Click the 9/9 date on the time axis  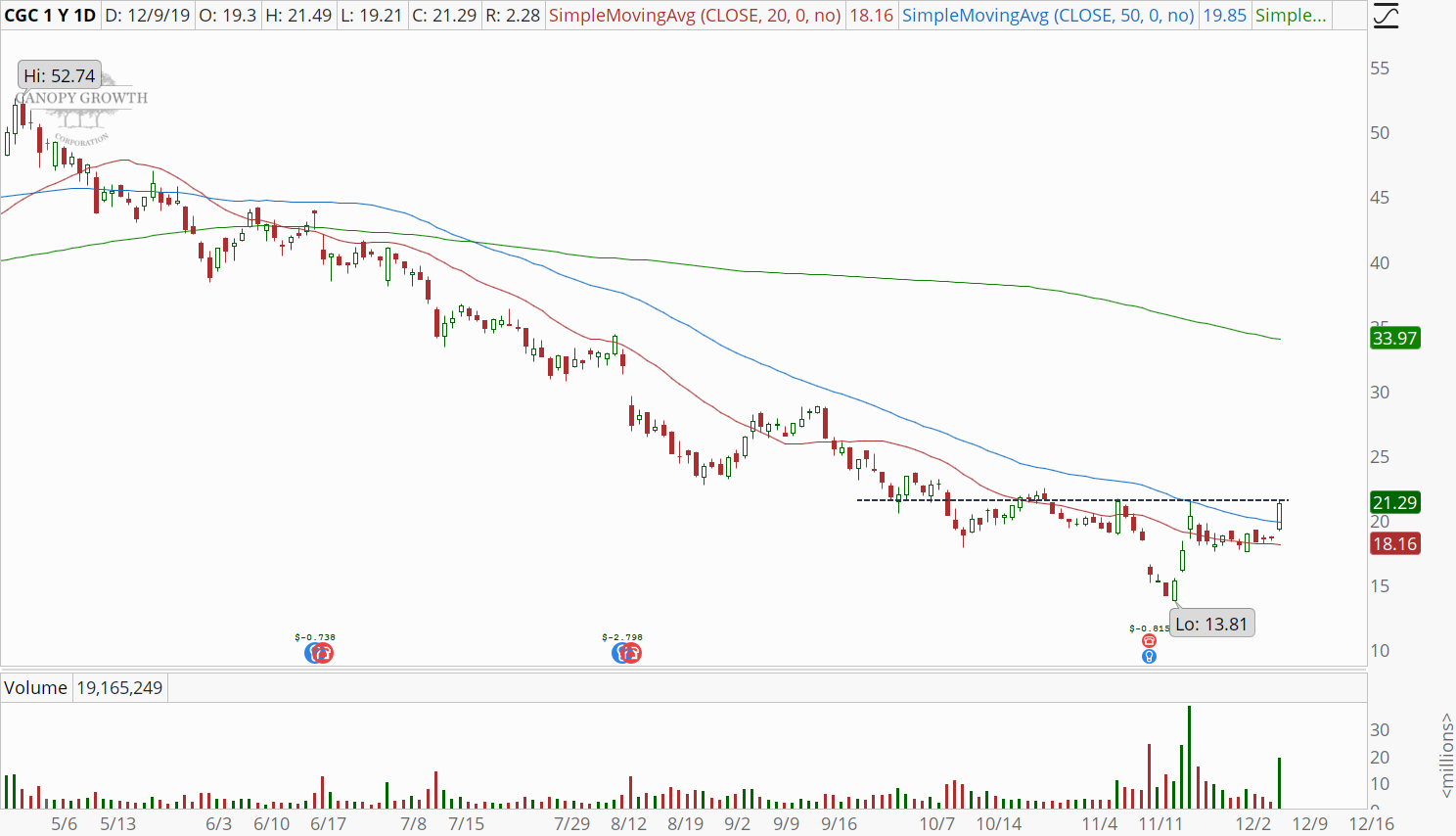pyautogui.click(x=786, y=824)
